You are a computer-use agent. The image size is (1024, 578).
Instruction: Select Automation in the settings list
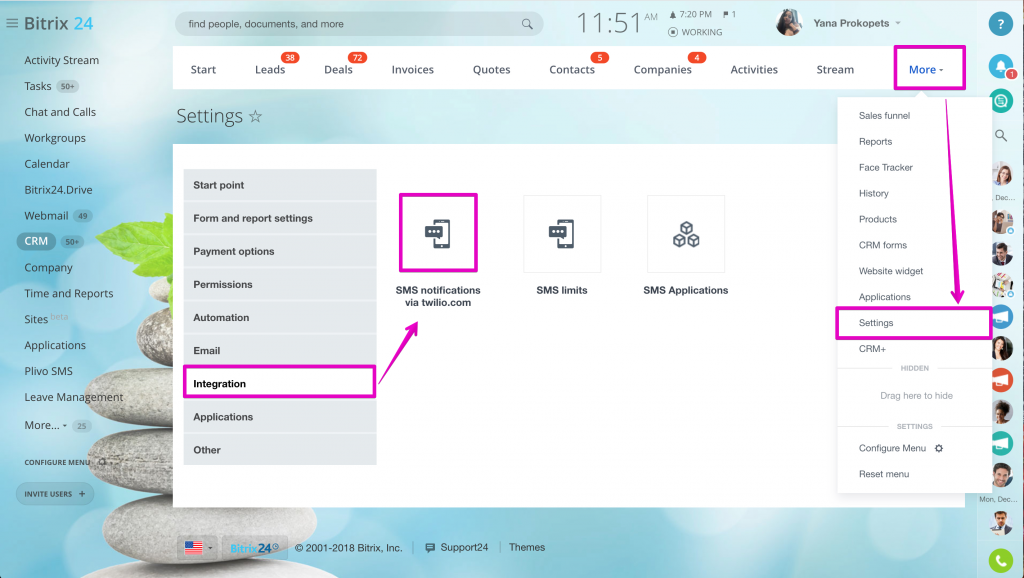(x=280, y=317)
